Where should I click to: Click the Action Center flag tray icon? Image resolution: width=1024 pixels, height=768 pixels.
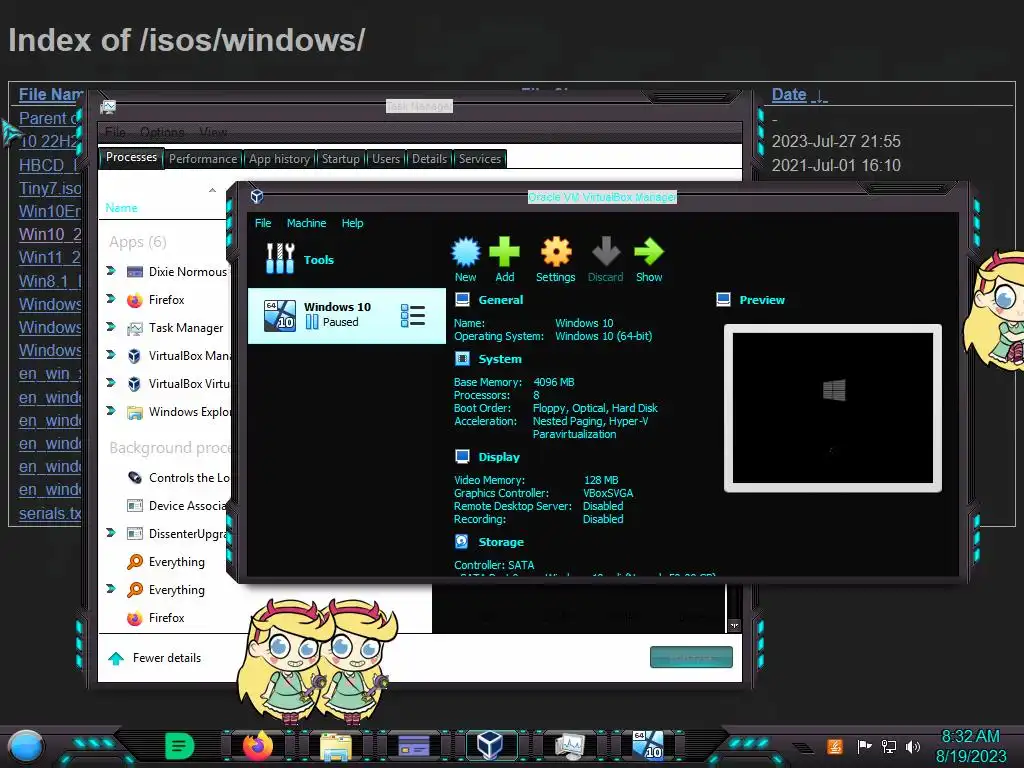point(864,746)
